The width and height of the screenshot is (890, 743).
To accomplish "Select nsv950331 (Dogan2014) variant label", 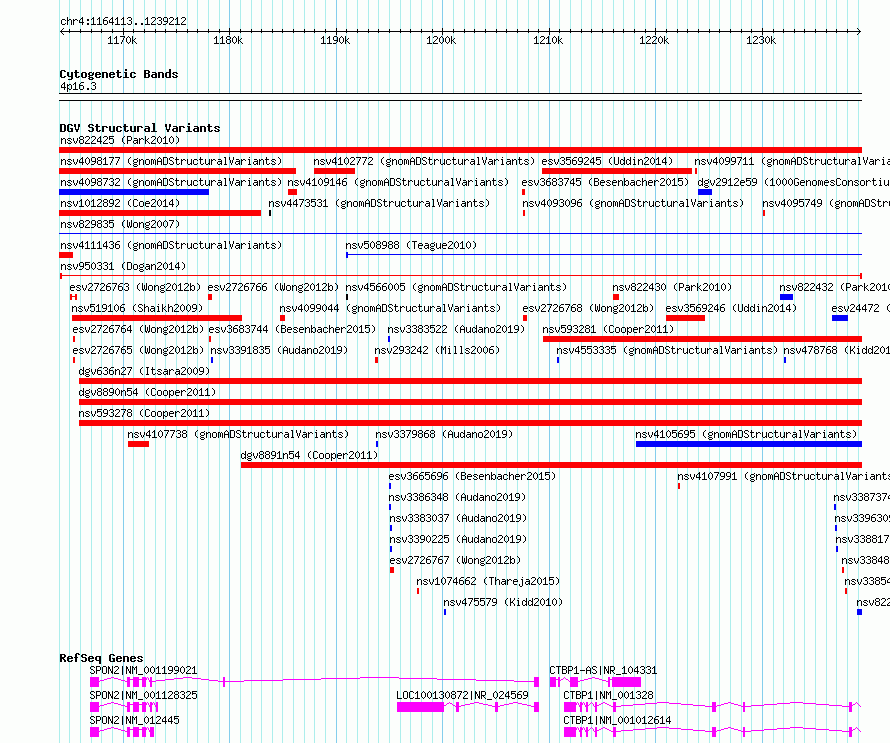I will pyautogui.click(x=123, y=266).
